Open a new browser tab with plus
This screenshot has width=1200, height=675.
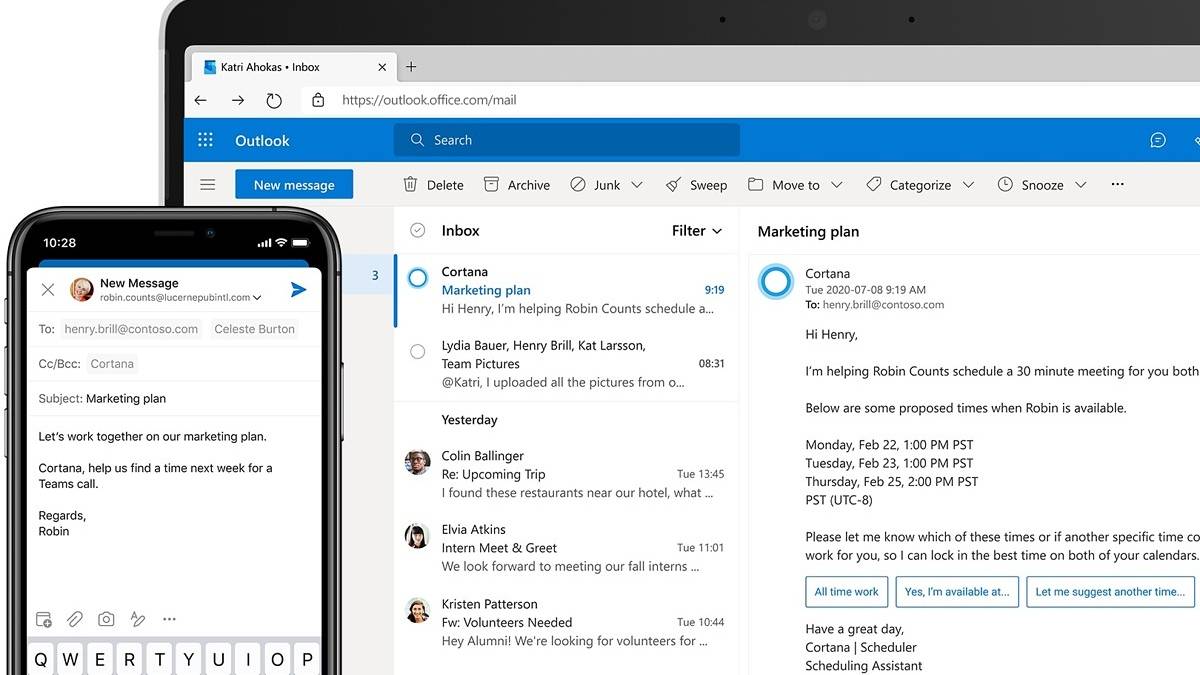(411, 67)
